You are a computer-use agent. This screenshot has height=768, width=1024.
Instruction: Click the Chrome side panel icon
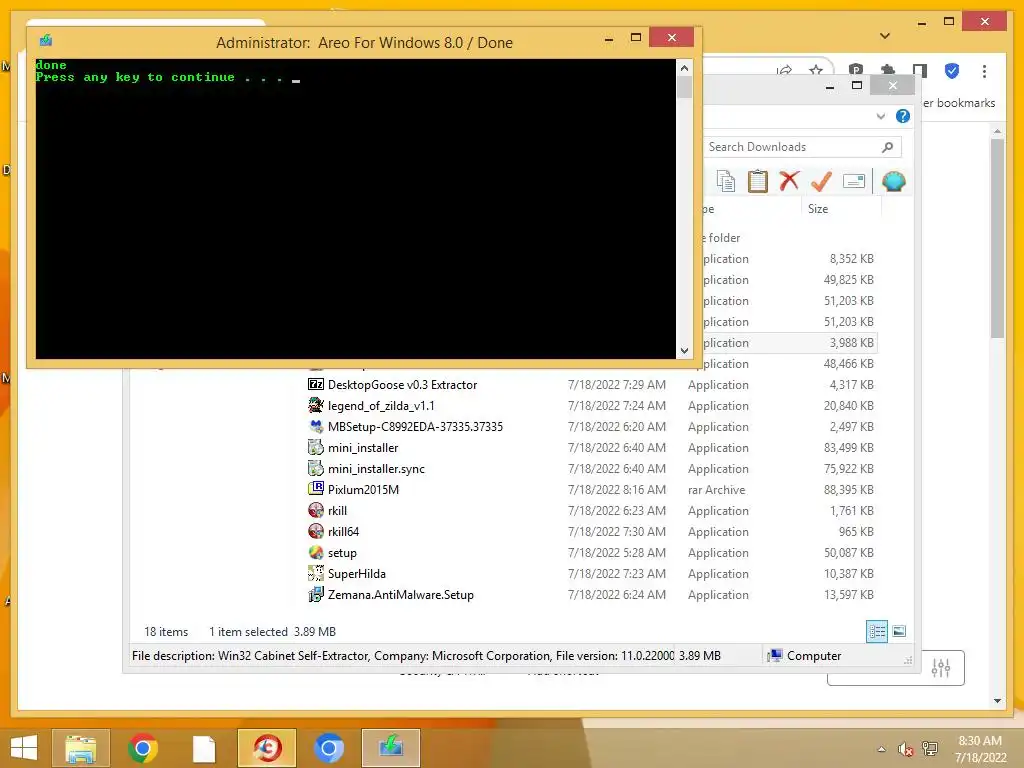[x=920, y=71]
